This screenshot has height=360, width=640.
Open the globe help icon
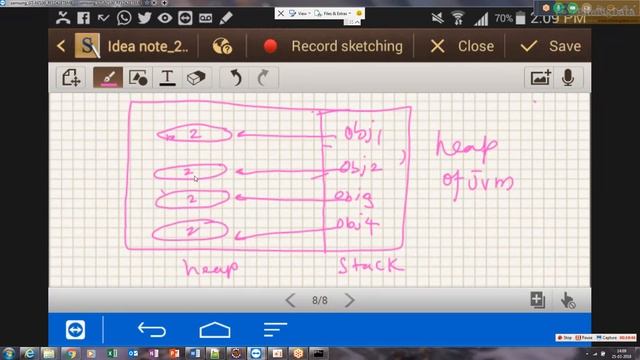(222, 46)
